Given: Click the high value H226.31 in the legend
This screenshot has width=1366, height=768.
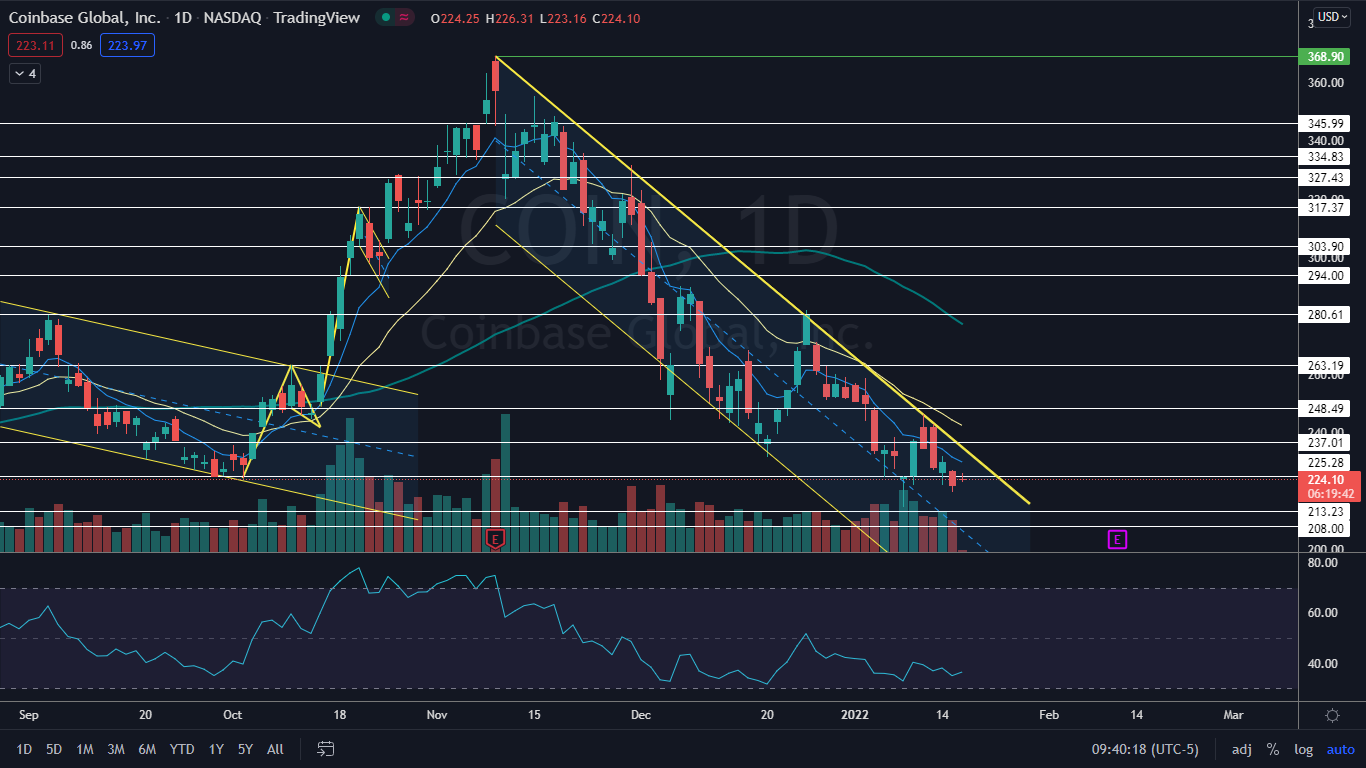Looking at the screenshot, I should pyautogui.click(x=510, y=18).
